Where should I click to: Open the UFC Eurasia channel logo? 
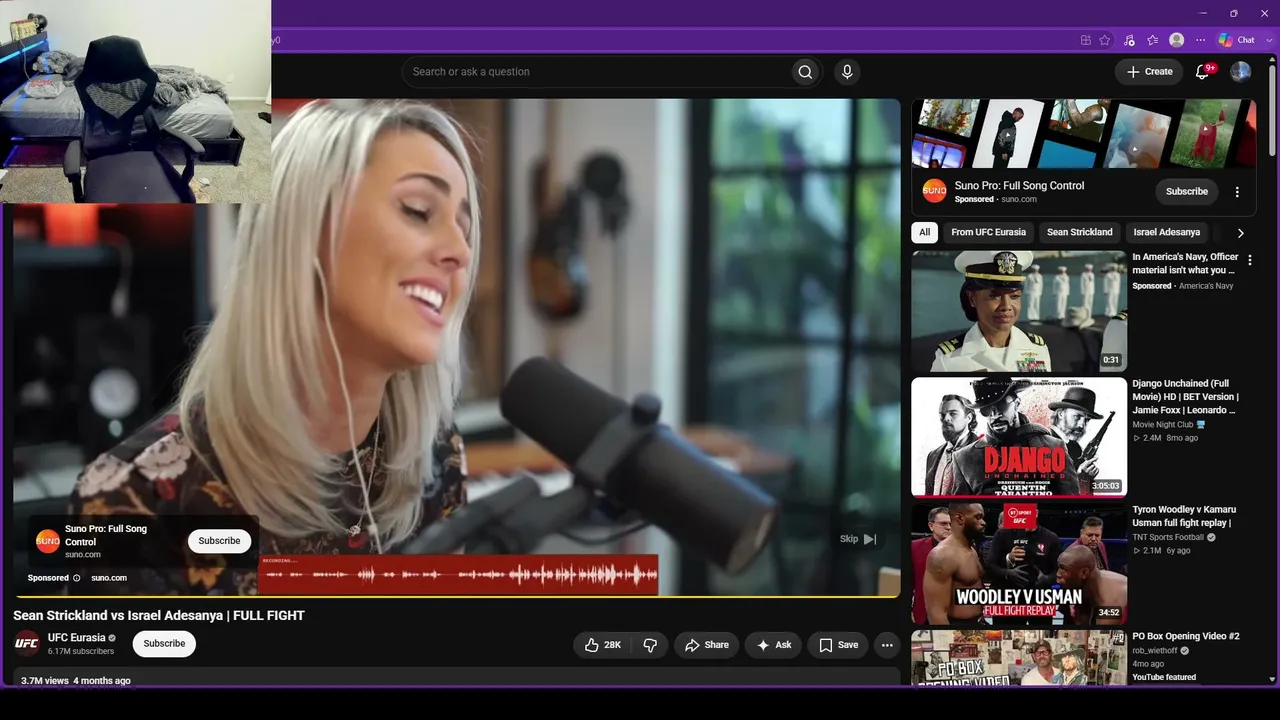pos(26,643)
